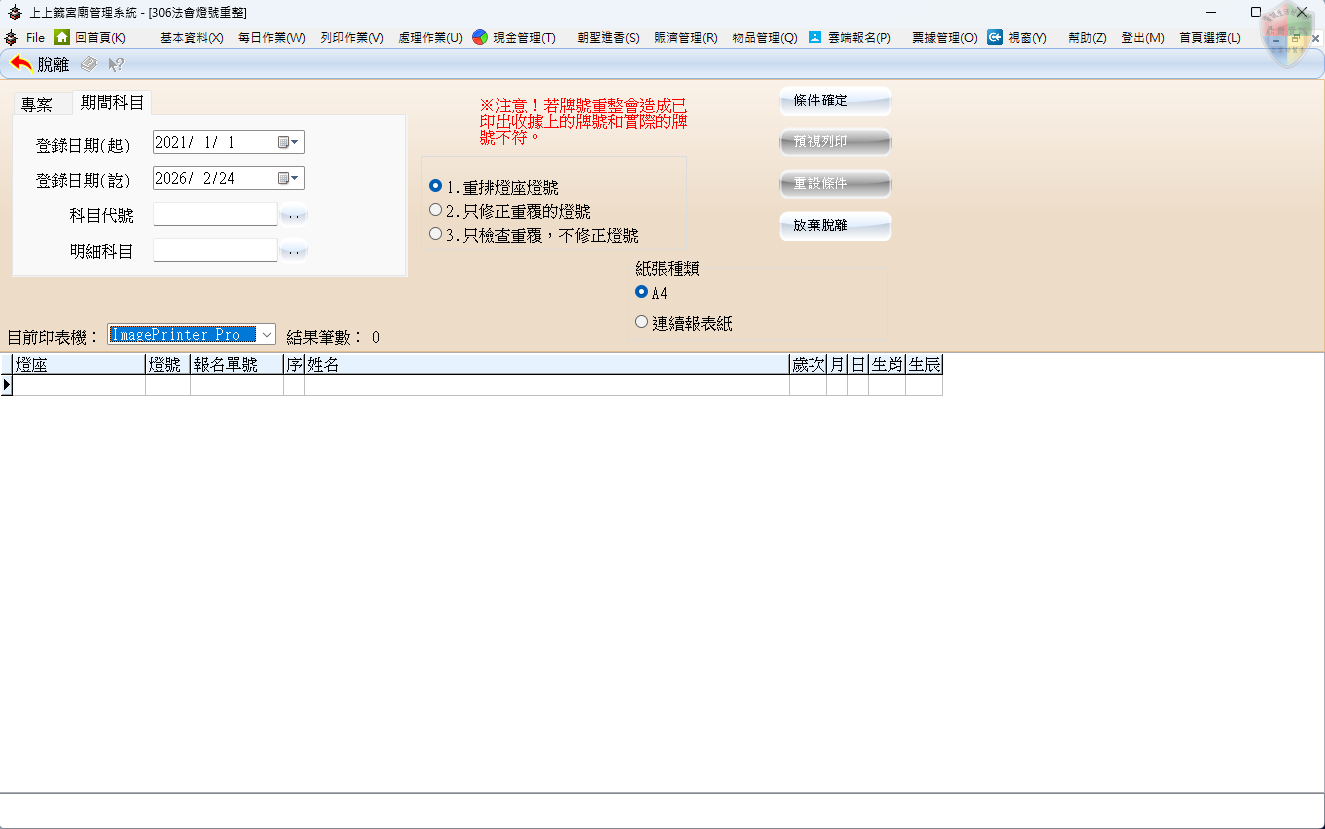Image resolution: width=1325 pixels, height=829 pixels.
Task: Click the temple icon left of File
Action: click(x=11, y=37)
